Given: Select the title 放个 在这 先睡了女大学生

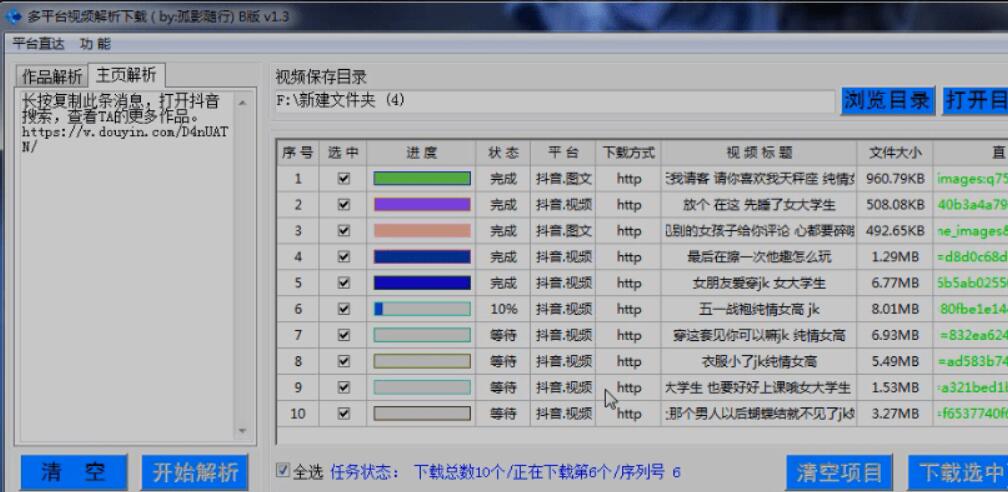Looking at the screenshot, I should tap(759, 205).
